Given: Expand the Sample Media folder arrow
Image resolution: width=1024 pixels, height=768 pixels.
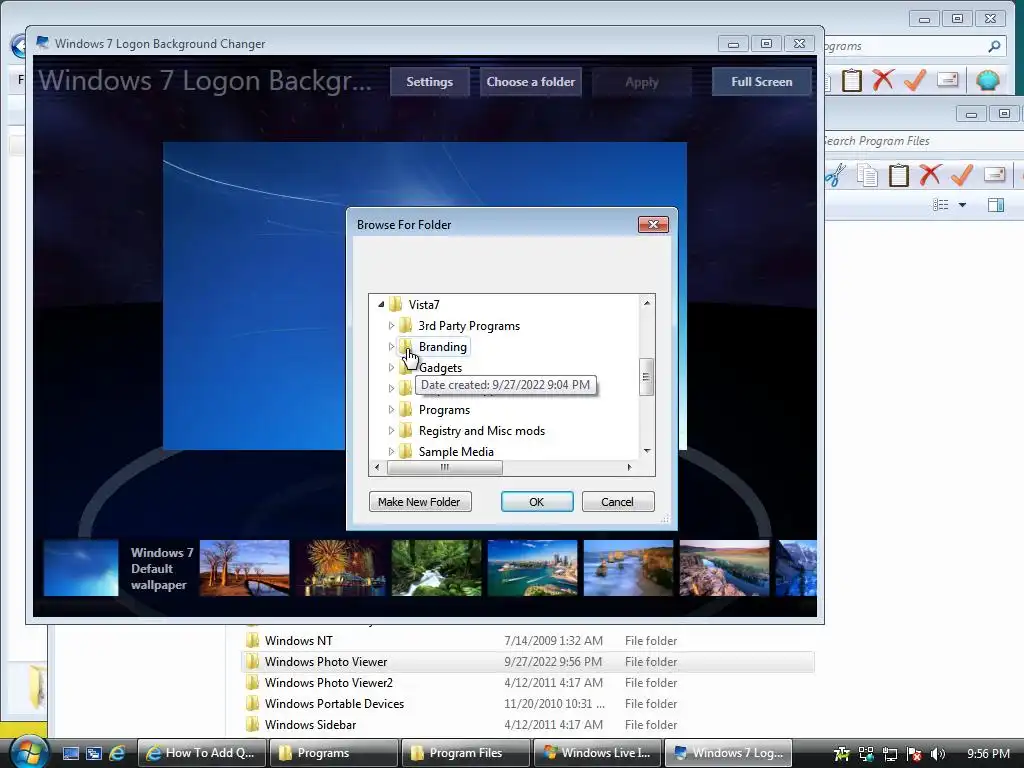Looking at the screenshot, I should (x=391, y=451).
